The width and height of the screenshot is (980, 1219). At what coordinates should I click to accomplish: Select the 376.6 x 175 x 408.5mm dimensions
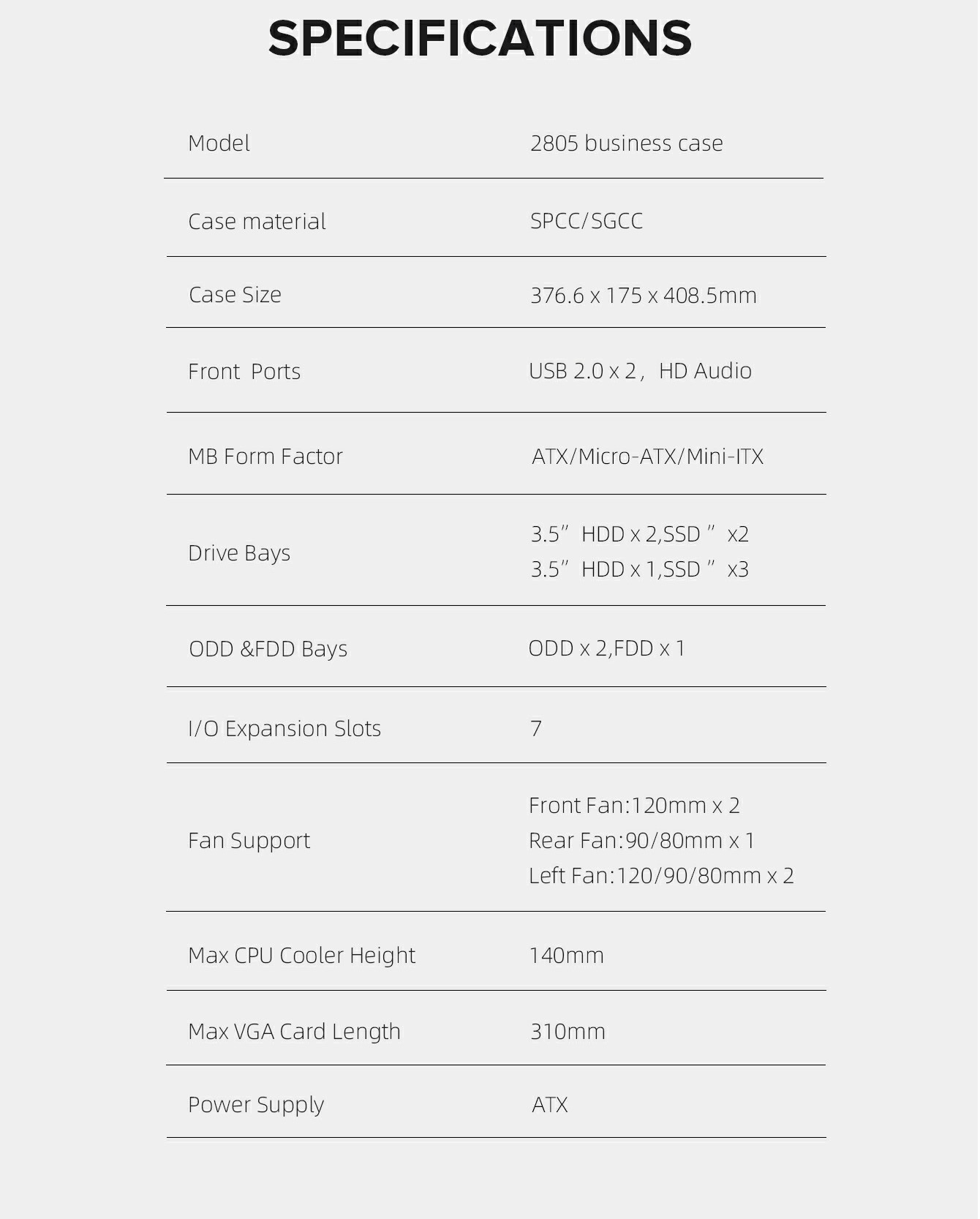coord(643,296)
